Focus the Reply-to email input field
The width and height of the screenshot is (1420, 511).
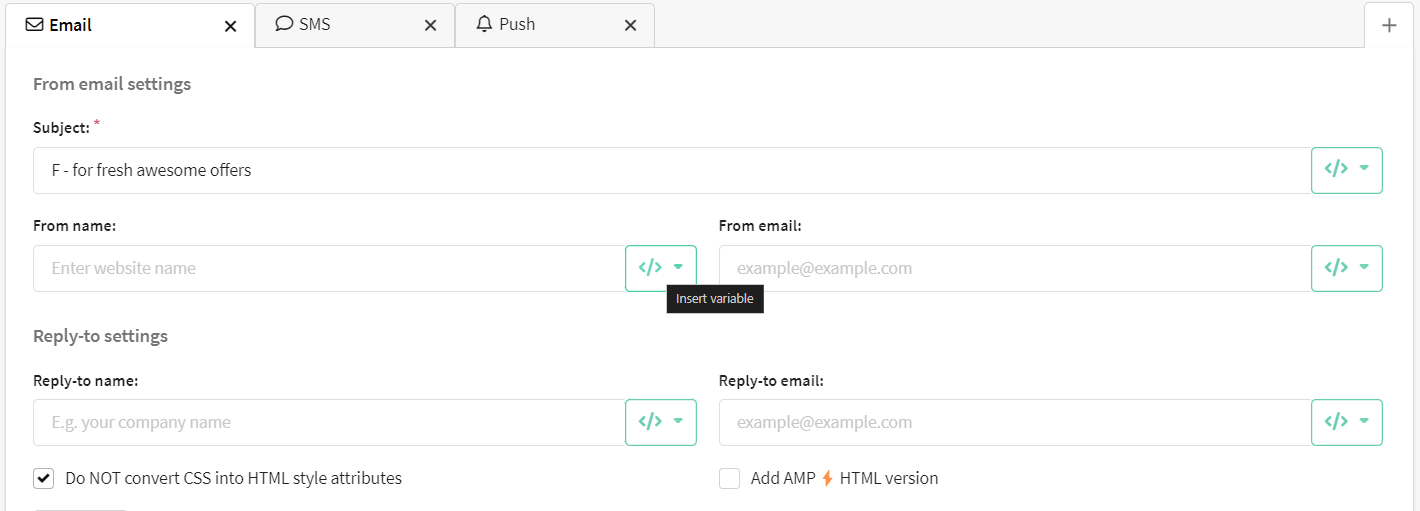coord(1014,422)
